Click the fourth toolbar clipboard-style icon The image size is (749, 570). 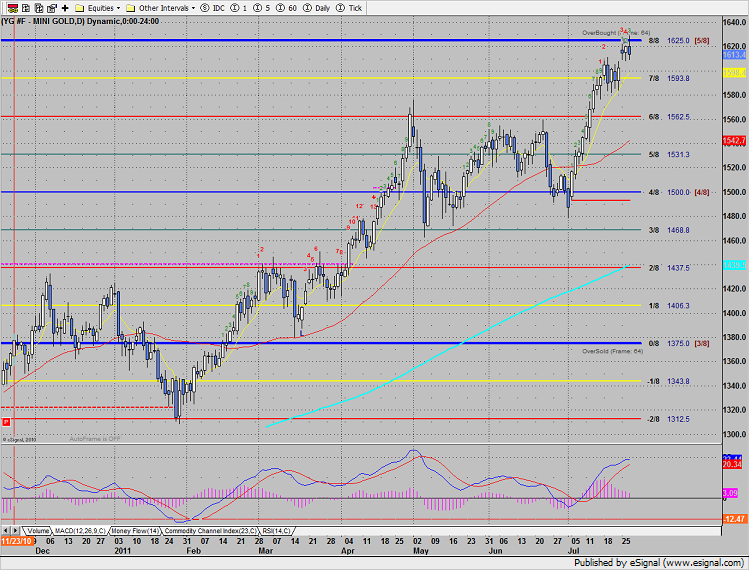click(x=52, y=8)
